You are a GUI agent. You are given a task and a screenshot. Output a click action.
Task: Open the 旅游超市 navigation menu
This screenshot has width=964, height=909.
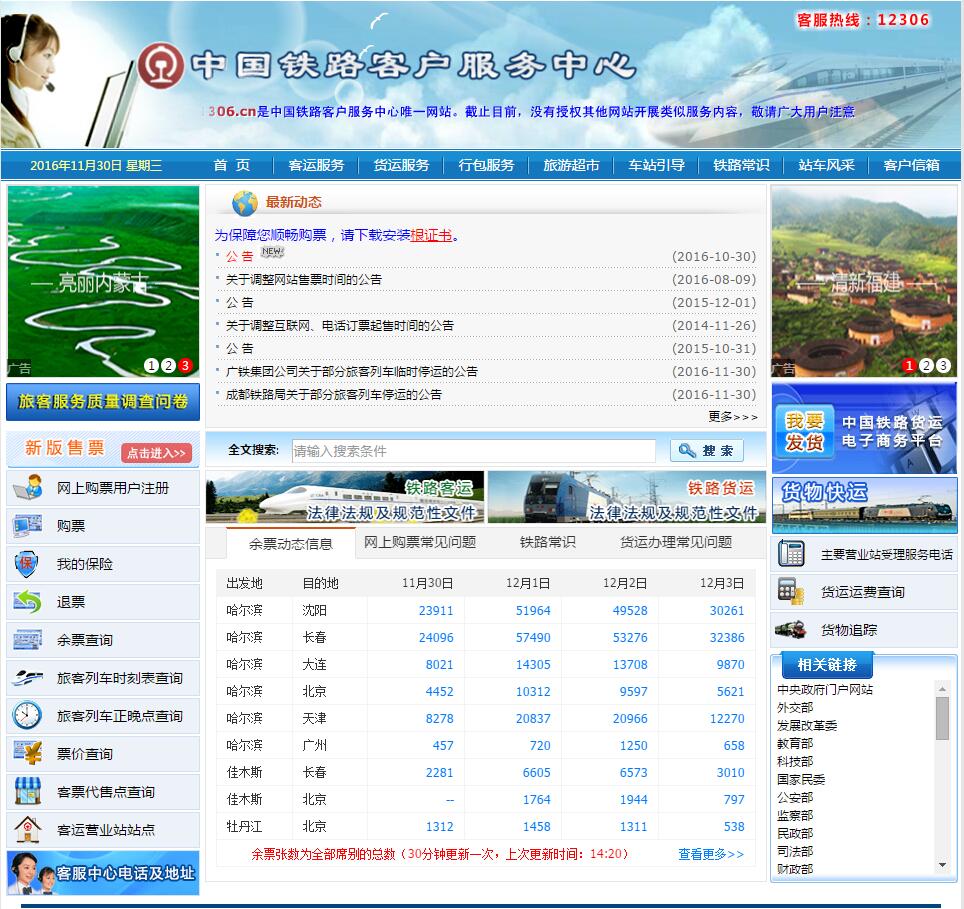click(x=571, y=165)
